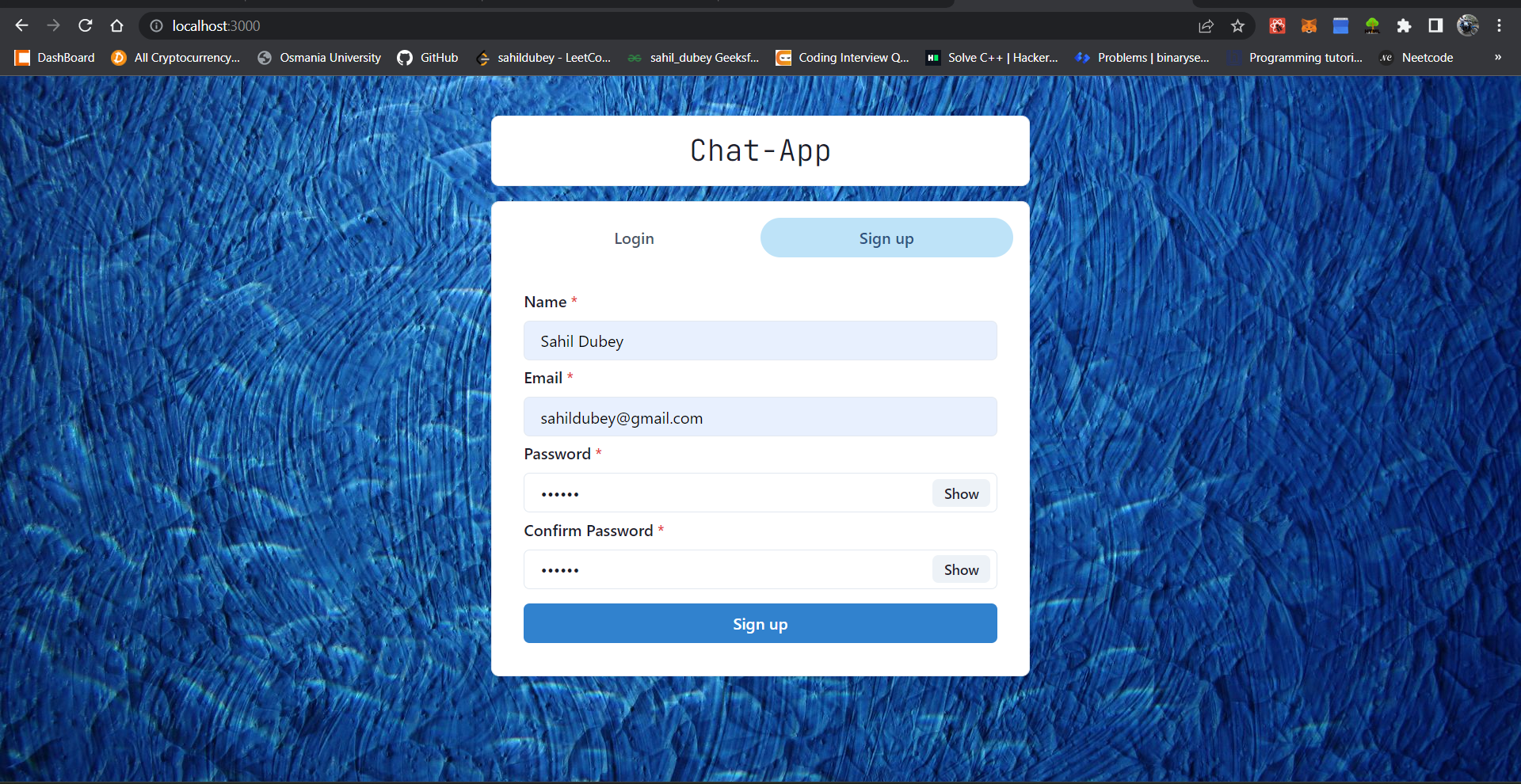Click the browser forward arrow

click(53, 26)
